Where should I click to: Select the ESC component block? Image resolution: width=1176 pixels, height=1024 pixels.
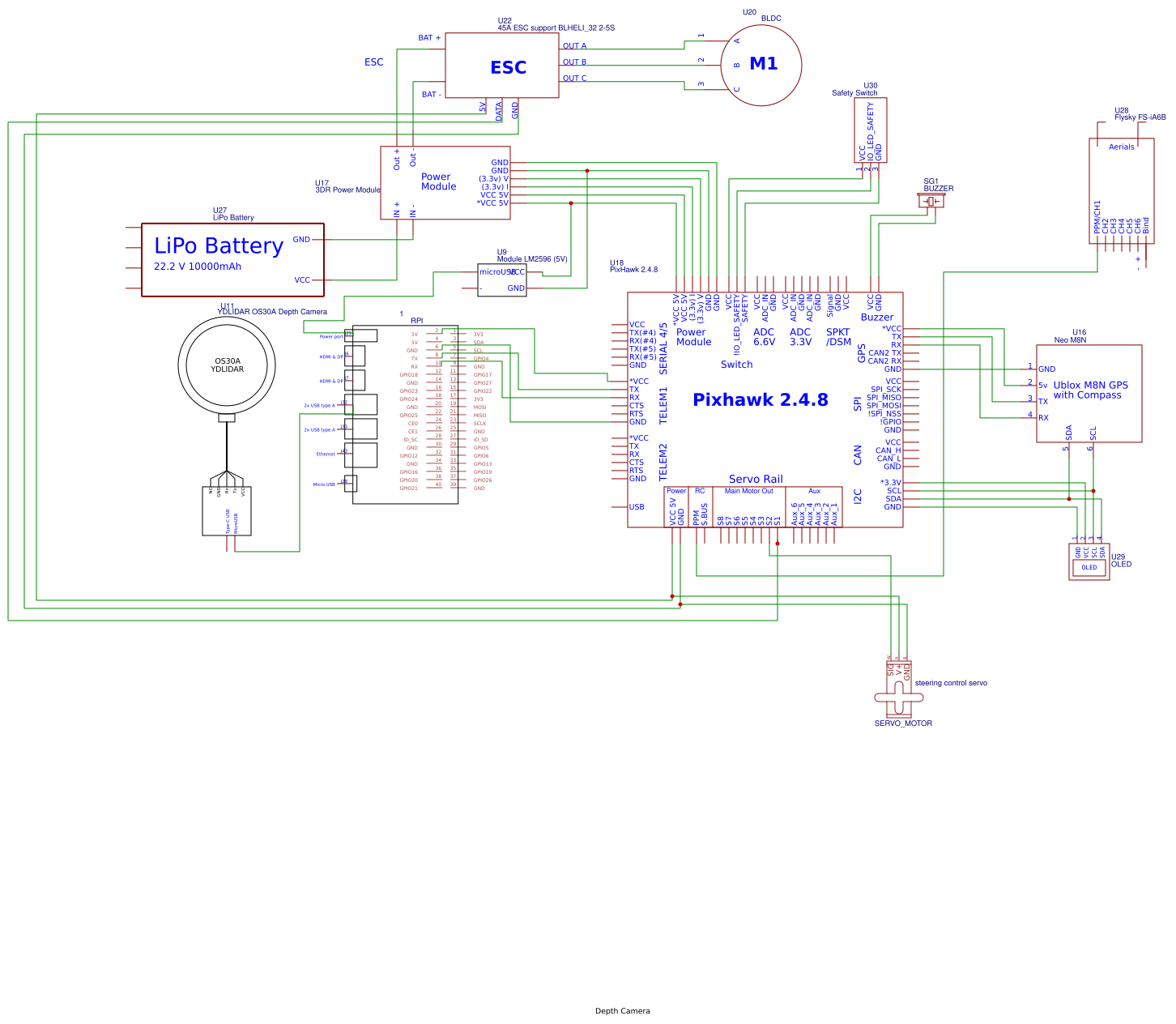[x=502, y=66]
